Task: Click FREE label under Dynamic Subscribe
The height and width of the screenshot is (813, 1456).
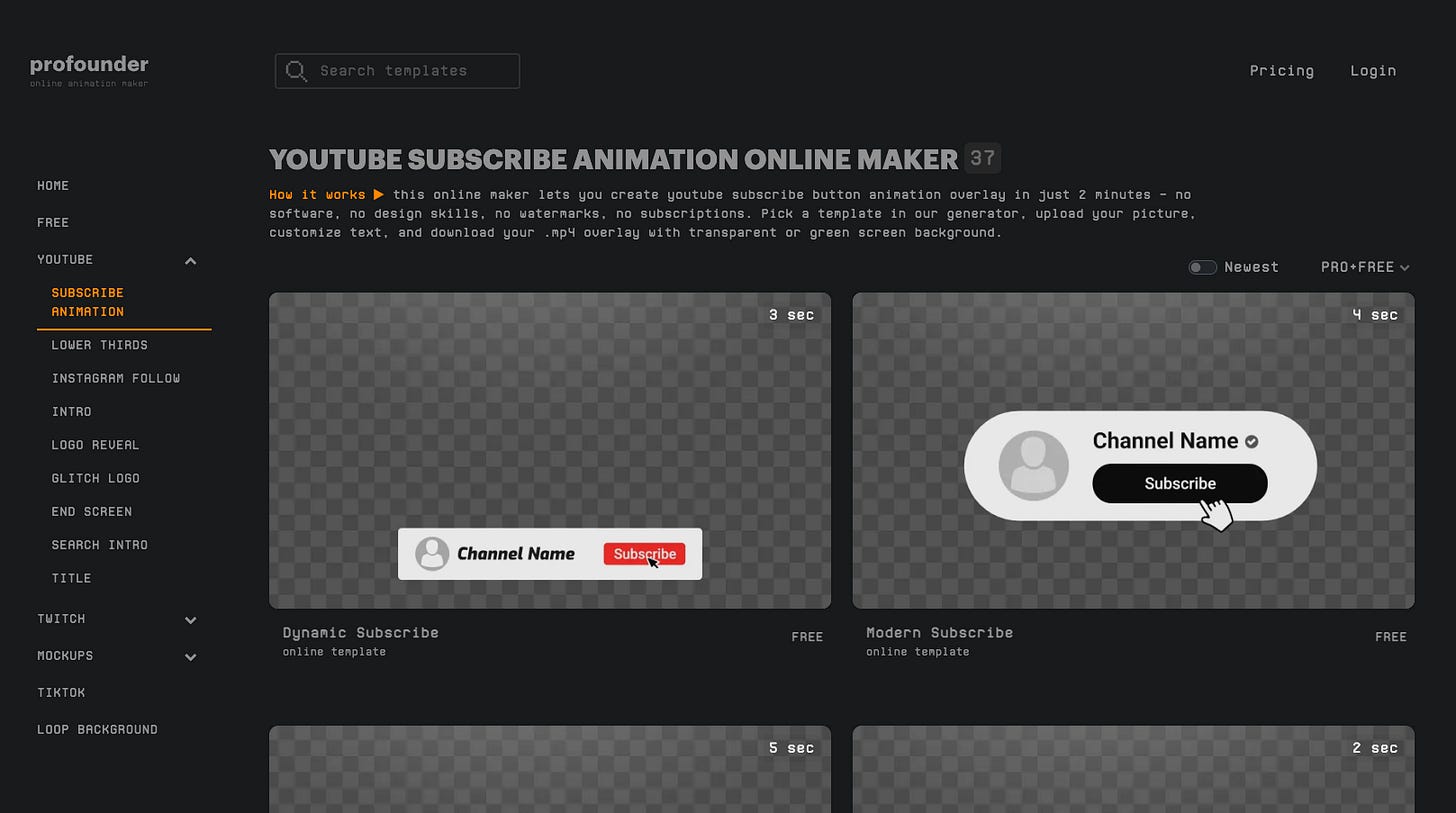Action: (x=807, y=637)
